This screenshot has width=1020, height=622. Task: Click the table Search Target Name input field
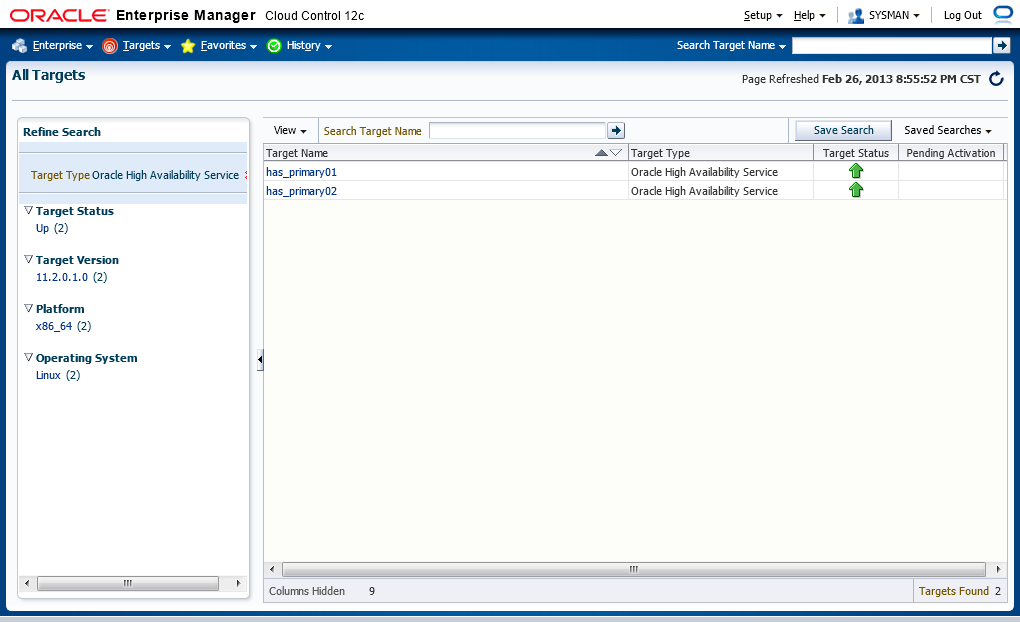point(518,131)
